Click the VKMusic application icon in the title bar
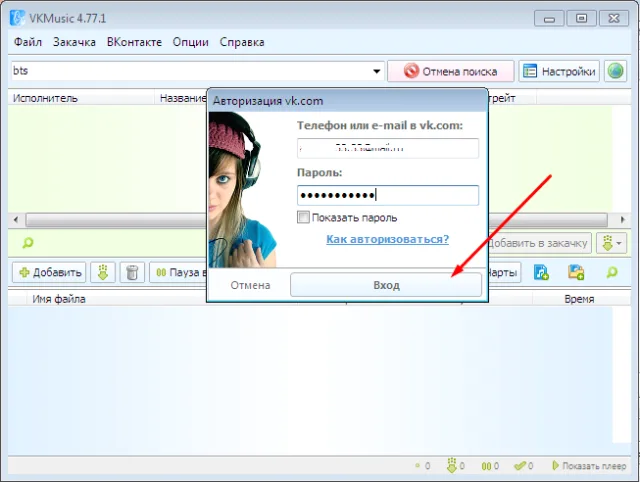Image resolution: width=640 pixels, height=482 pixels. pos(17,18)
